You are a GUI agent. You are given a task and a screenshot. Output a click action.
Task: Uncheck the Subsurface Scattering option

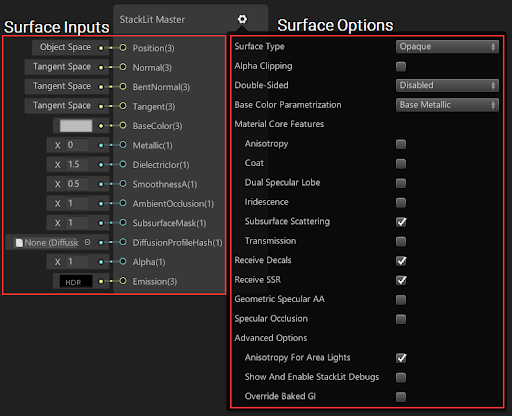401,222
